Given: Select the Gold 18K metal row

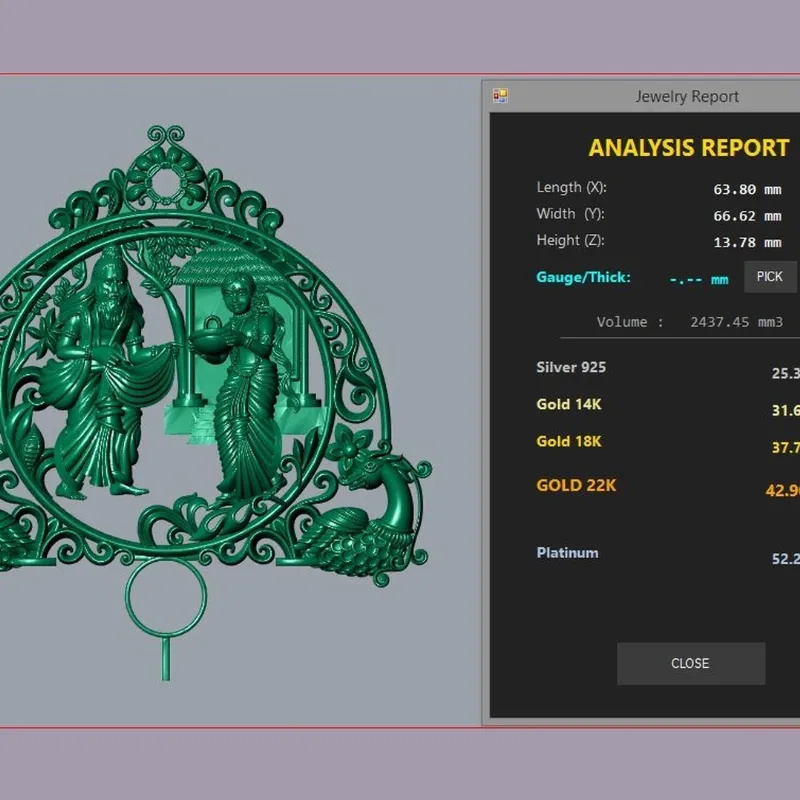Looking at the screenshot, I should (668, 444).
